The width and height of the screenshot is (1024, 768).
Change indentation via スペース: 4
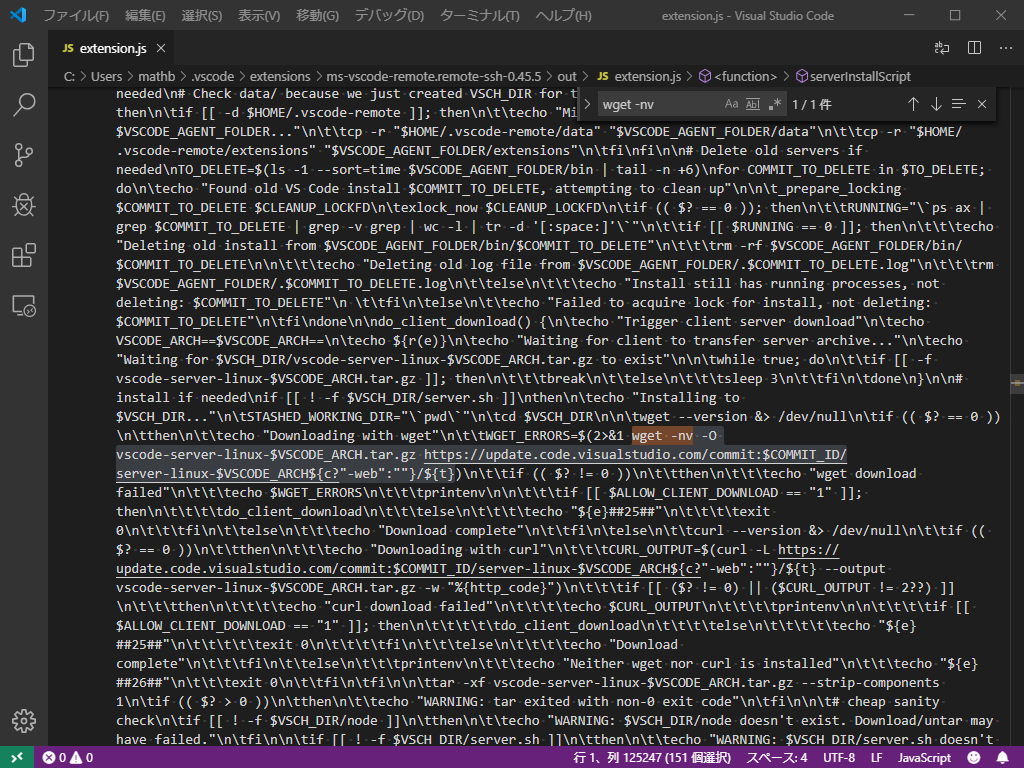pos(776,758)
